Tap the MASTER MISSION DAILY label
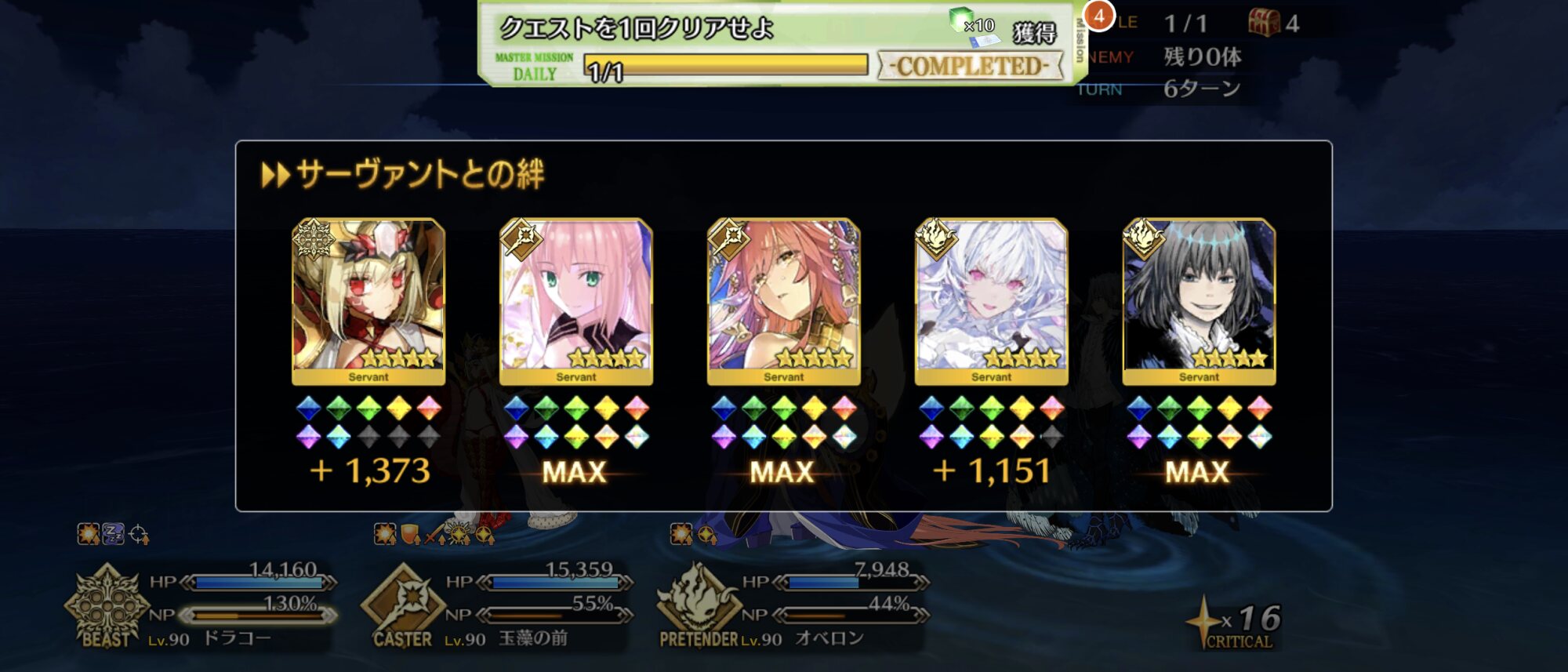This screenshot has height=672, width=1568. click(x=535, y=67)
